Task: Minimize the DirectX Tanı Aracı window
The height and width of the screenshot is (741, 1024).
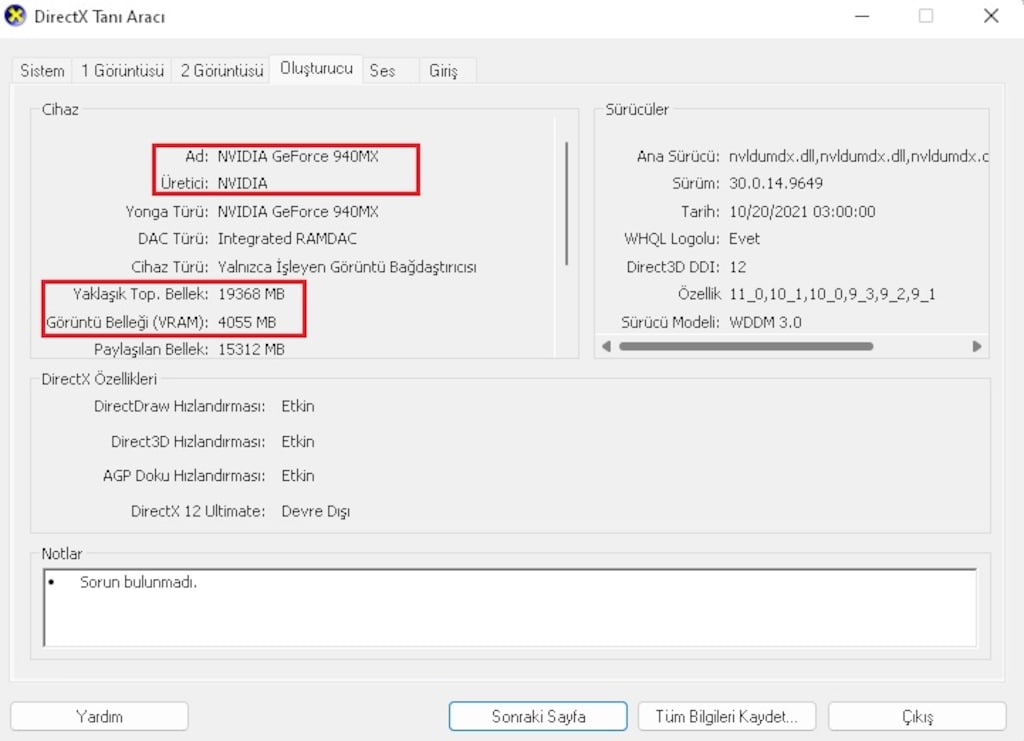Action: click(862, 16)
